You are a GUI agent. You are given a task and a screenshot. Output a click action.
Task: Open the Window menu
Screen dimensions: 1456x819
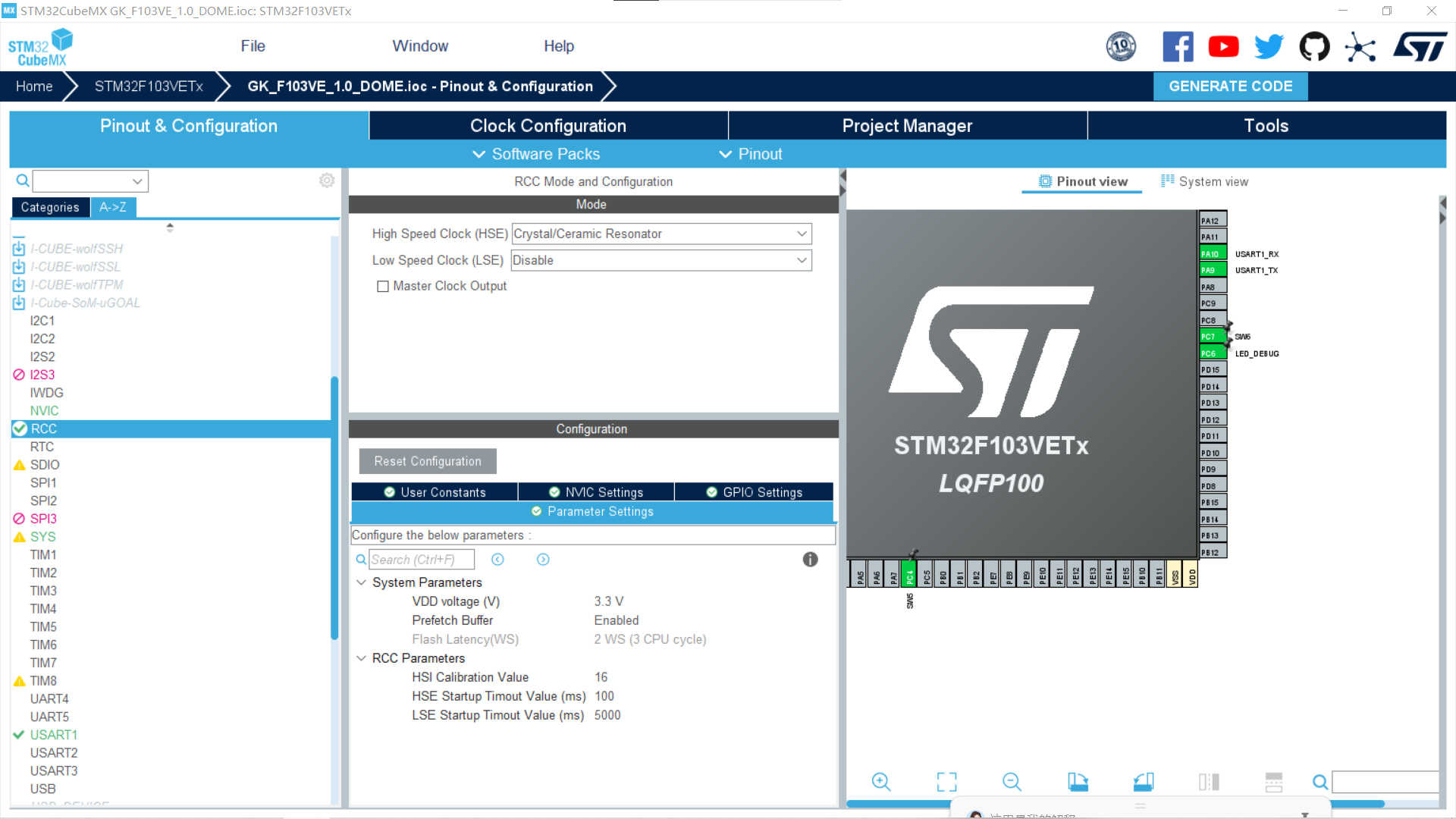420,46
